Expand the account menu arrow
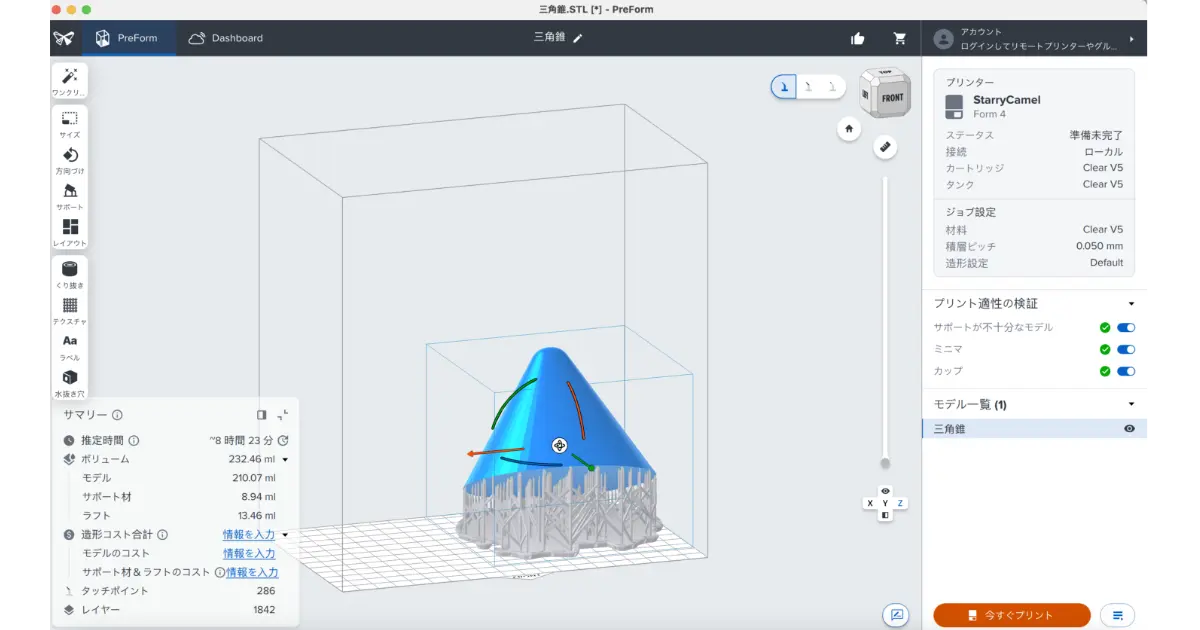 [1132, 38]
